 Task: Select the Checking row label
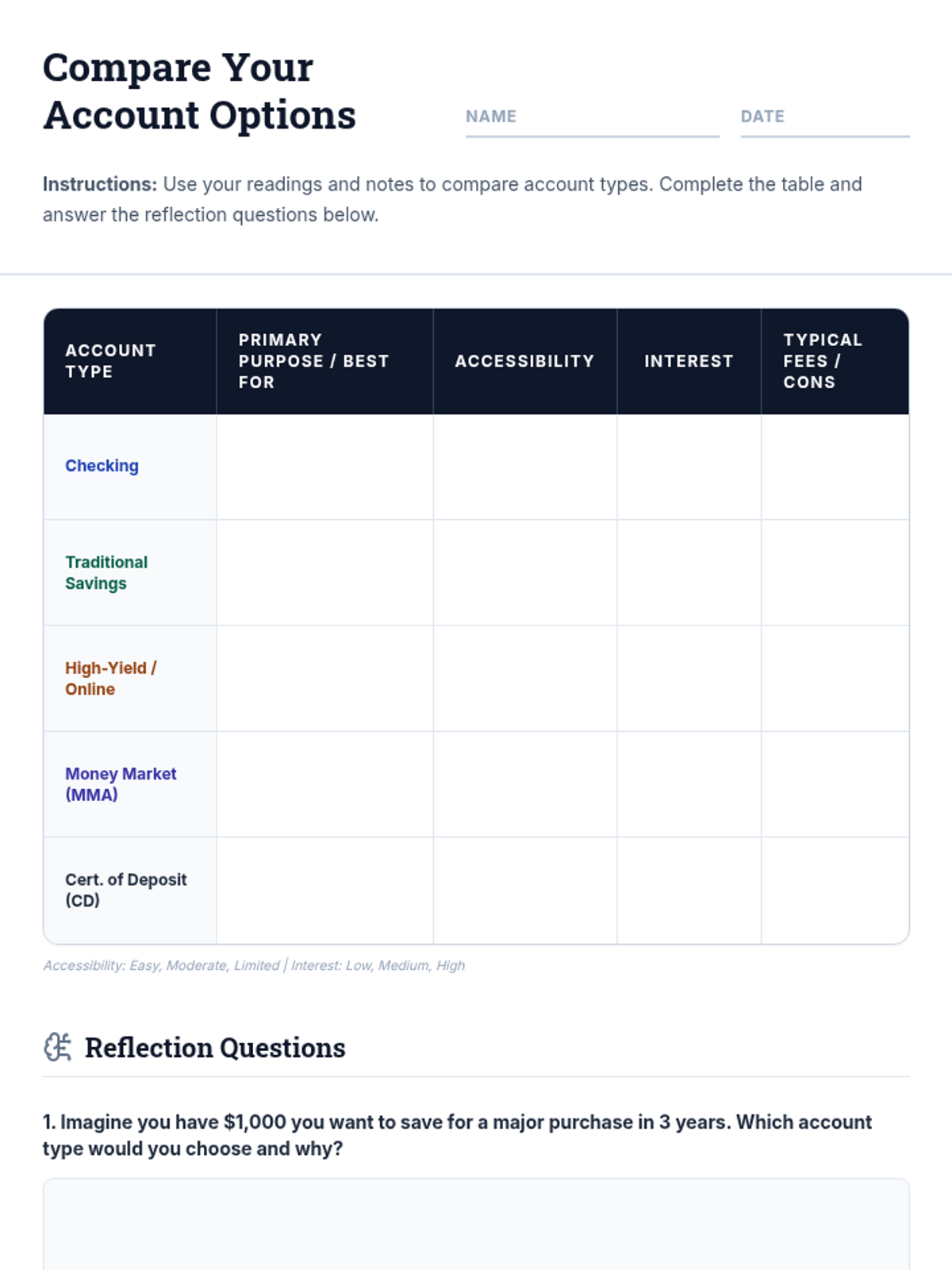(102, 466)
